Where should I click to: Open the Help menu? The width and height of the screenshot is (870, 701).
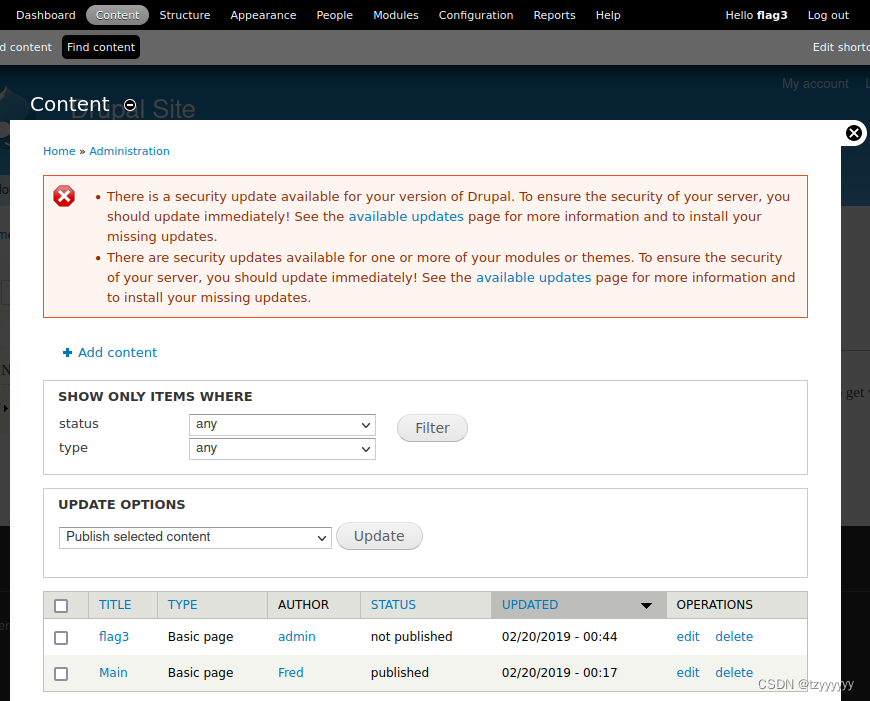pos(608,15)
